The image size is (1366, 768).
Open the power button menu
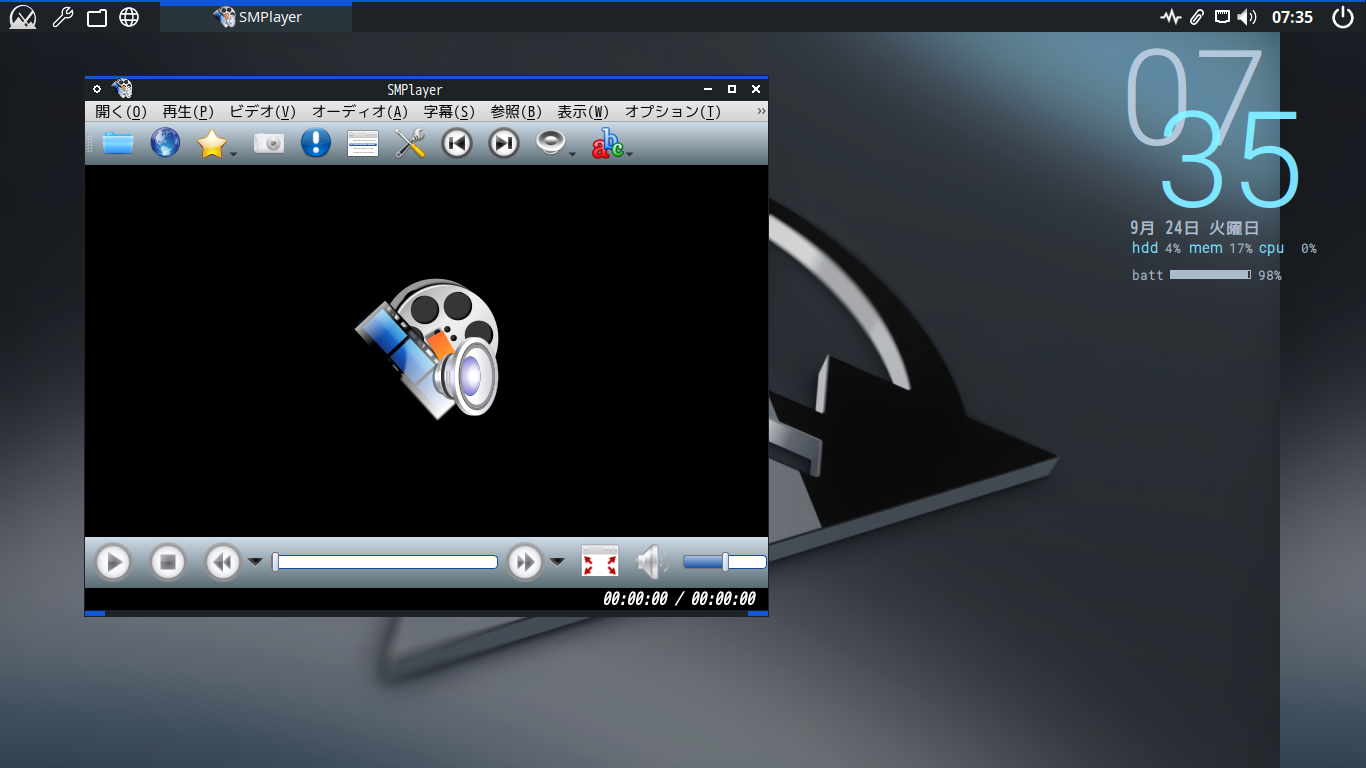point(1342,17)
